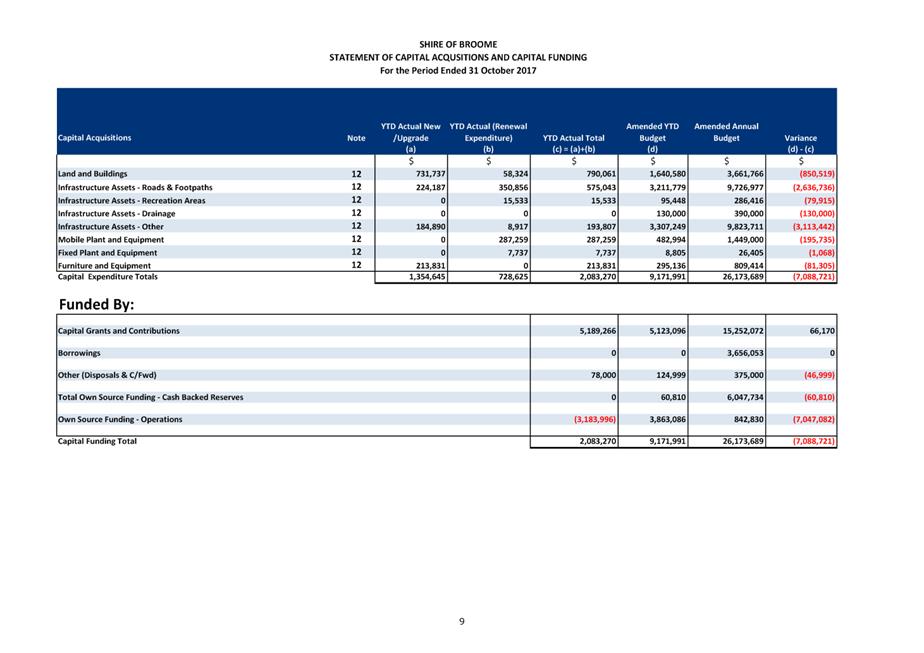Select 'Total Own Source Funding - Cash Backed Reserves'
Screen dimensions: 924x653
click(x=150, y=397)
